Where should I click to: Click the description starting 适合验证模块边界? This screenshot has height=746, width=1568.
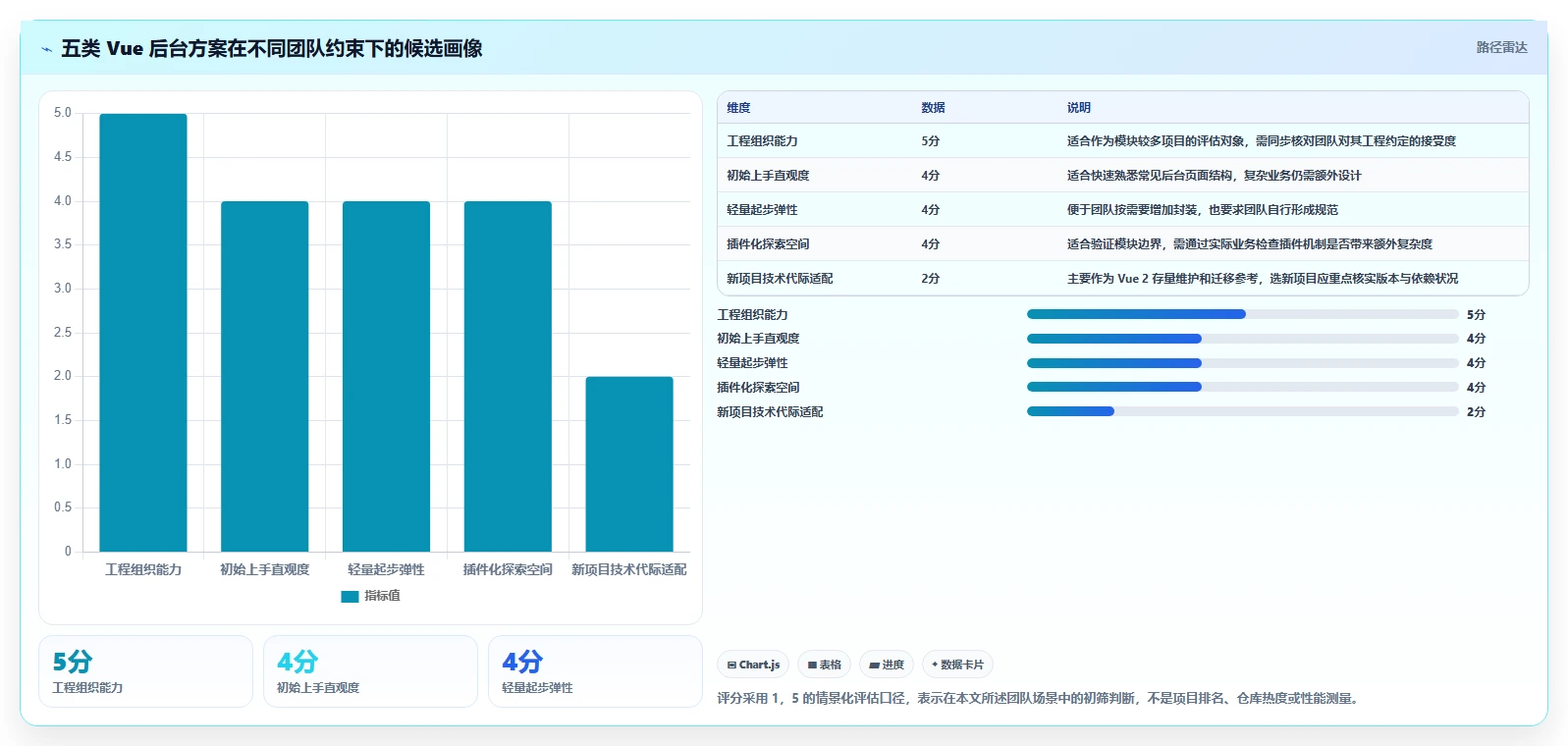(x=1250, y=244)
